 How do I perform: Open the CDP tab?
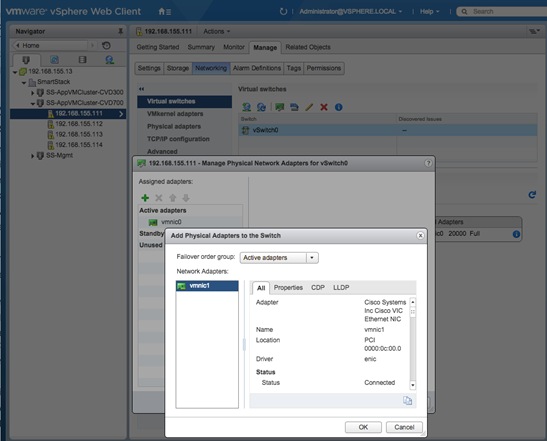318,287
